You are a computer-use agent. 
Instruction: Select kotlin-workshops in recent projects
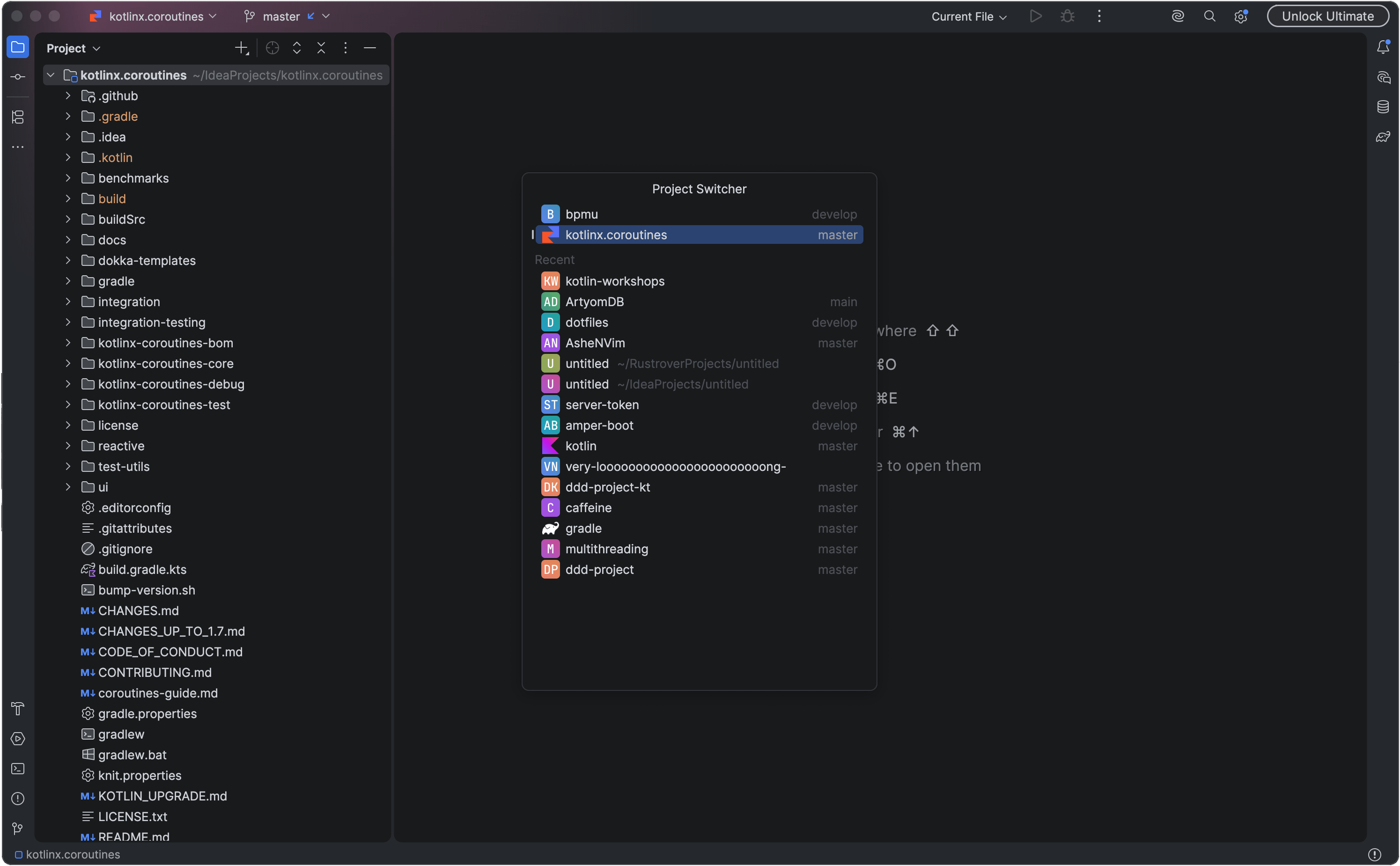[699, 281]
